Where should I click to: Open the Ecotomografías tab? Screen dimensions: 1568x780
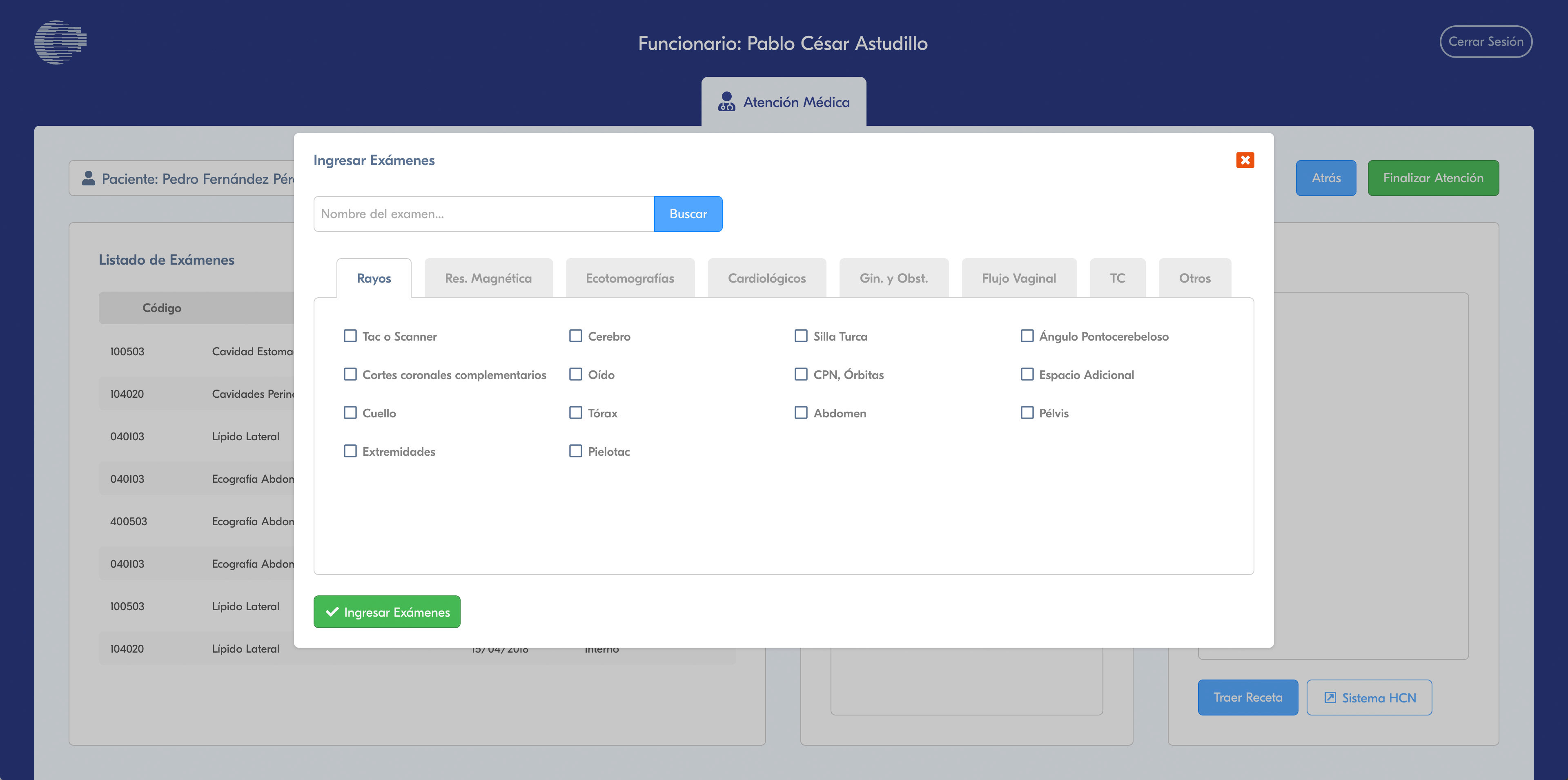[630, 278]
